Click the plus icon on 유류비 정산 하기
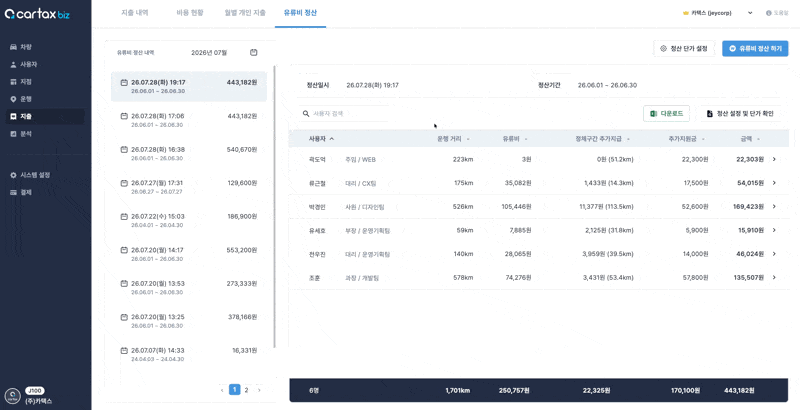 click(x=733, y=48)
